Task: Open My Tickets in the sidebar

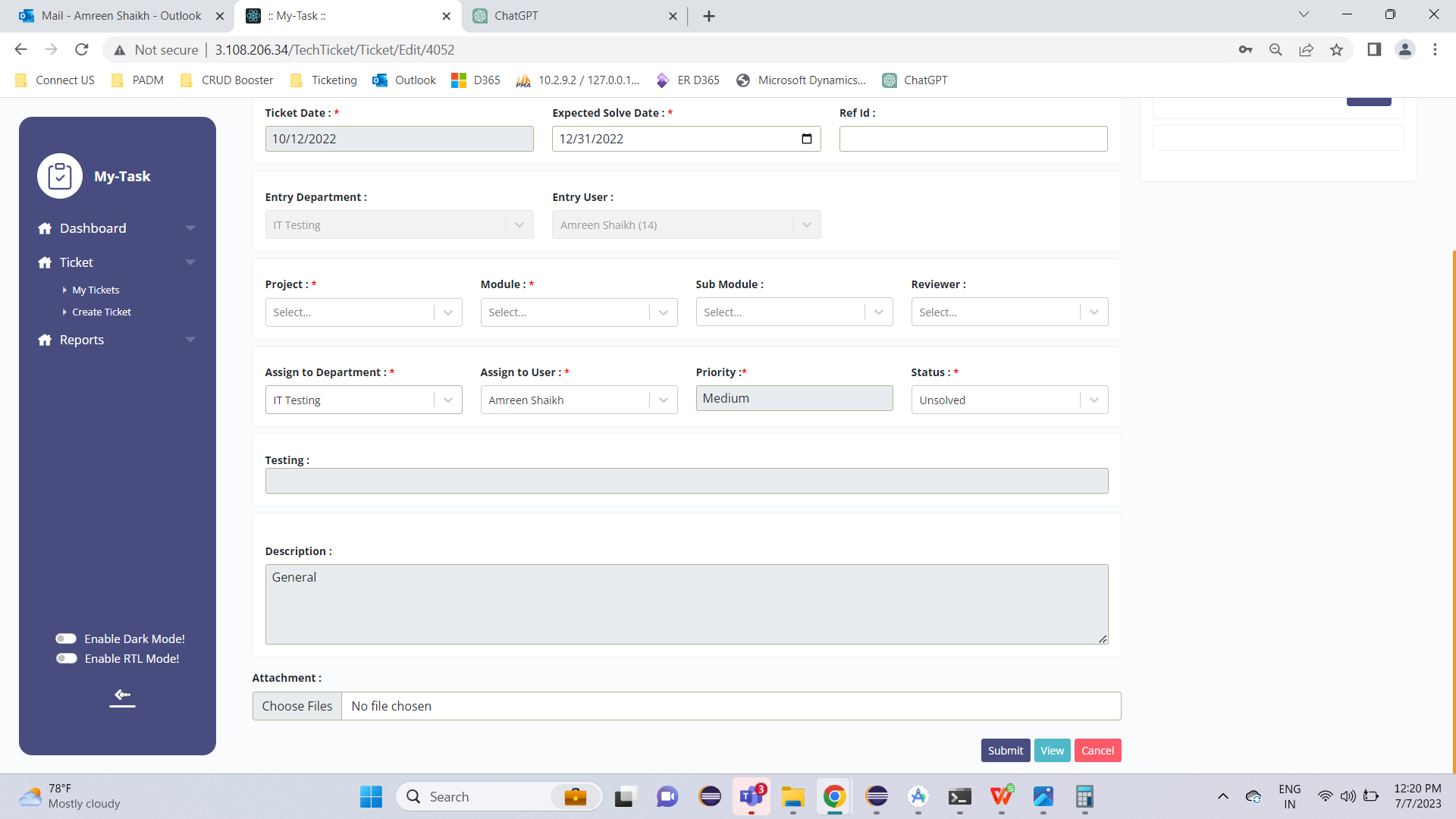Action: click(x=96, y=290)
